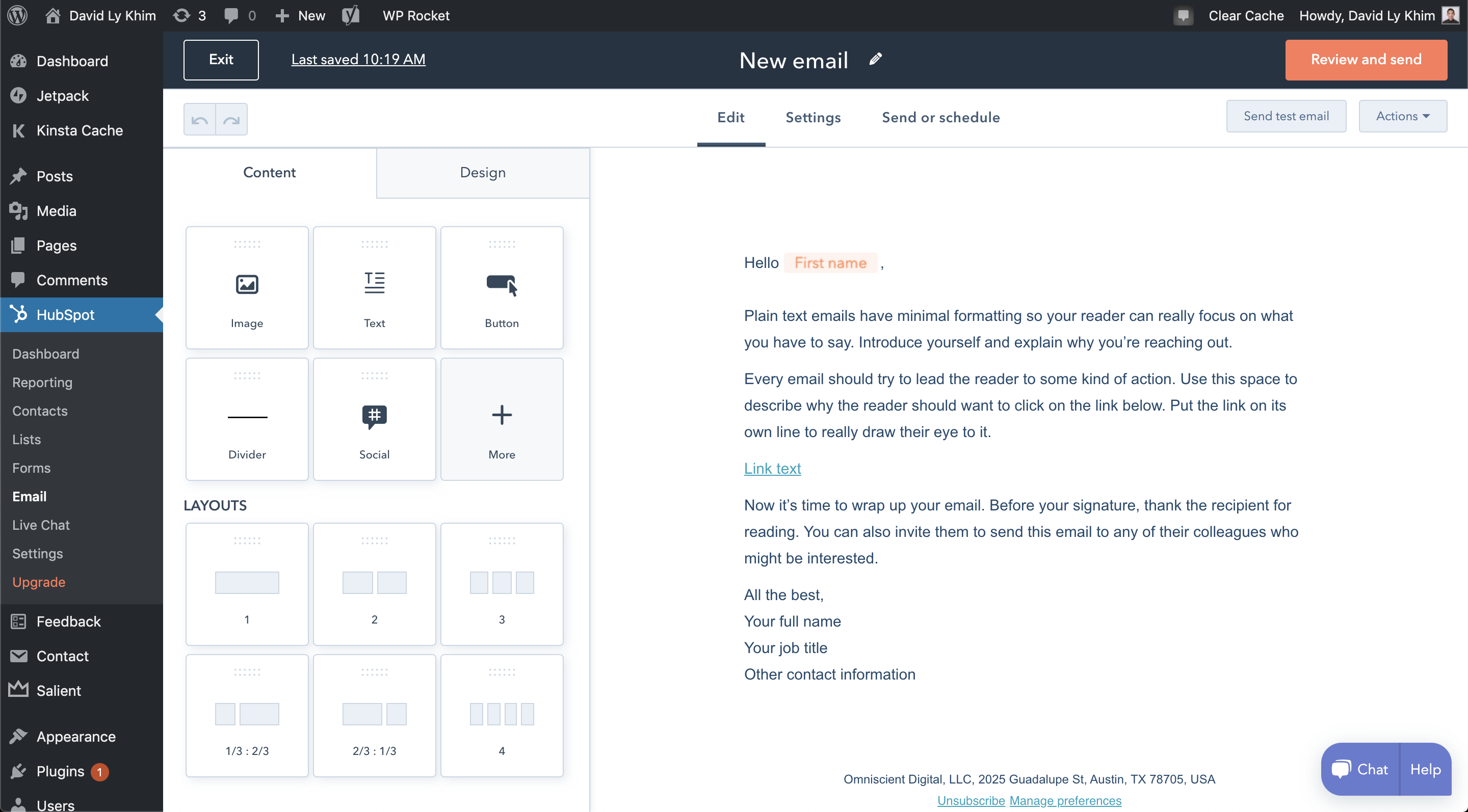The height and width of the screenshot is (812, 1468).
Task: Click the Text content block icon
Action: (x=374, y=283)
